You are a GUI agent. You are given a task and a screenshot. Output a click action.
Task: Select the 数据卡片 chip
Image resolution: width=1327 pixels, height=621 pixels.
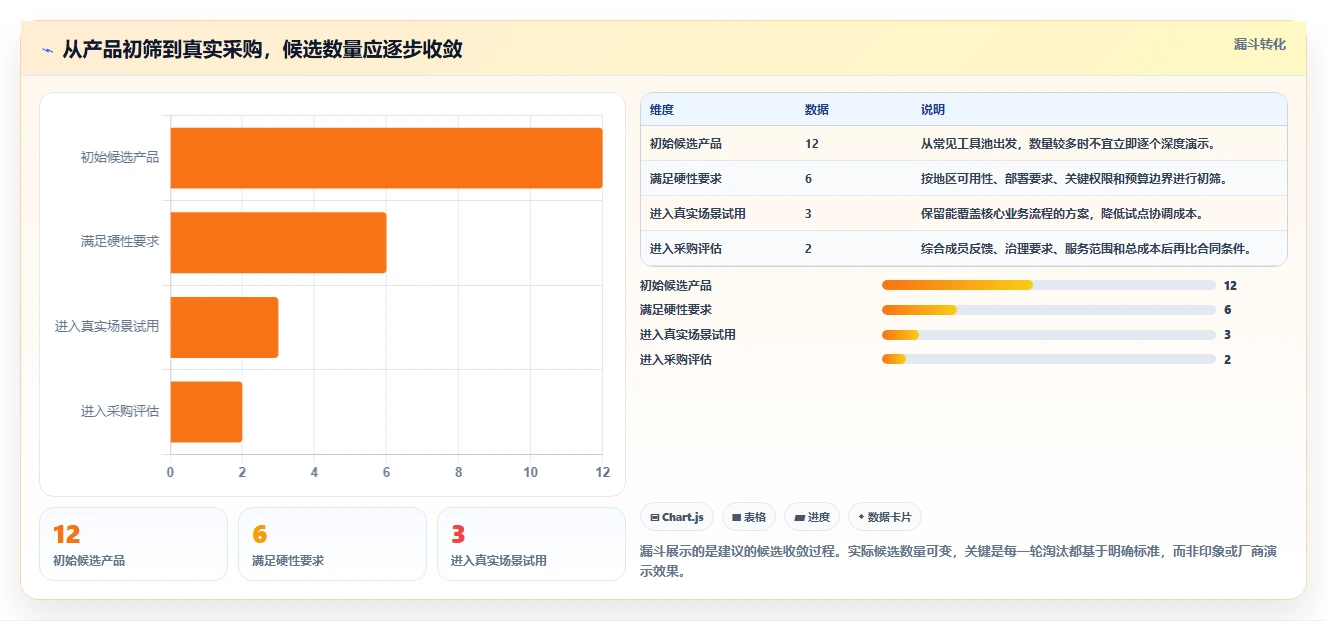pos(885,517)
